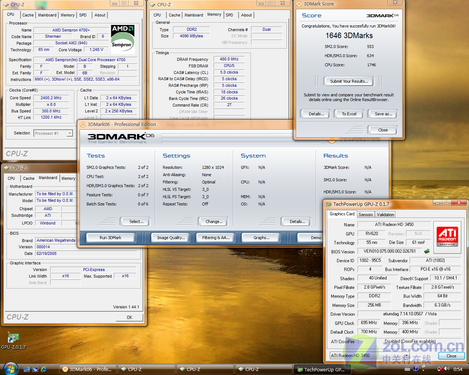Screen dimensions: 469x375
Task: Open Image Quality options in 3DMark06
Action: (170, 238)
